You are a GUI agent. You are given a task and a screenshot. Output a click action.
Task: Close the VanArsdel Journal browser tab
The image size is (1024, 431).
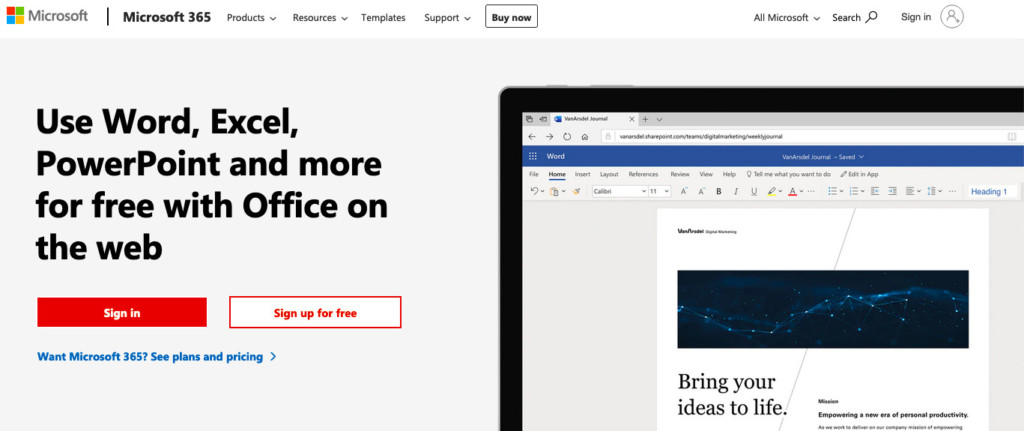click(x=632, y=119)
